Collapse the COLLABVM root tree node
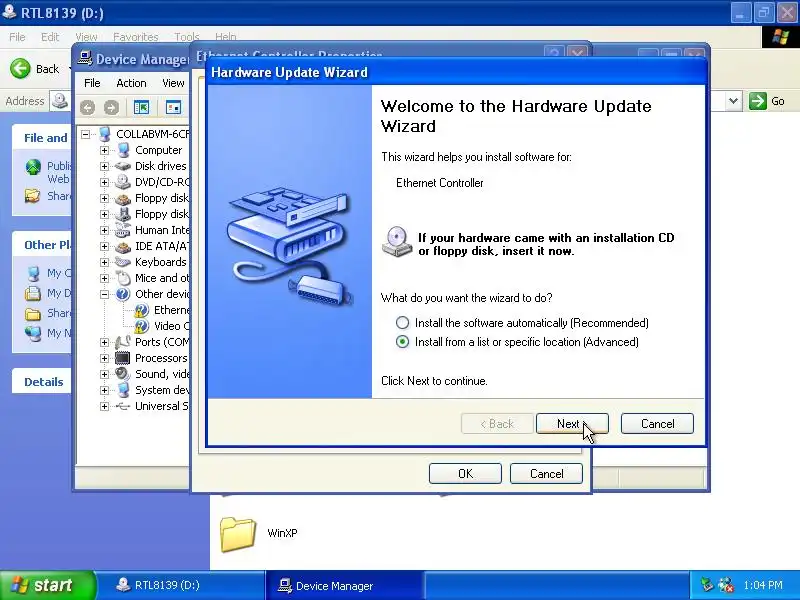 pyautogui.click(x=86, y=134)
